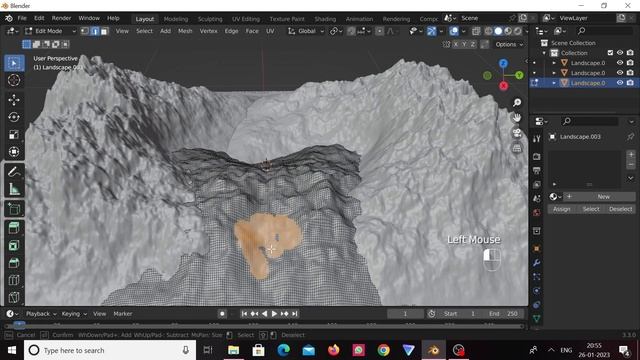
Task: Select the Transform tool
Action: [14, 152]
